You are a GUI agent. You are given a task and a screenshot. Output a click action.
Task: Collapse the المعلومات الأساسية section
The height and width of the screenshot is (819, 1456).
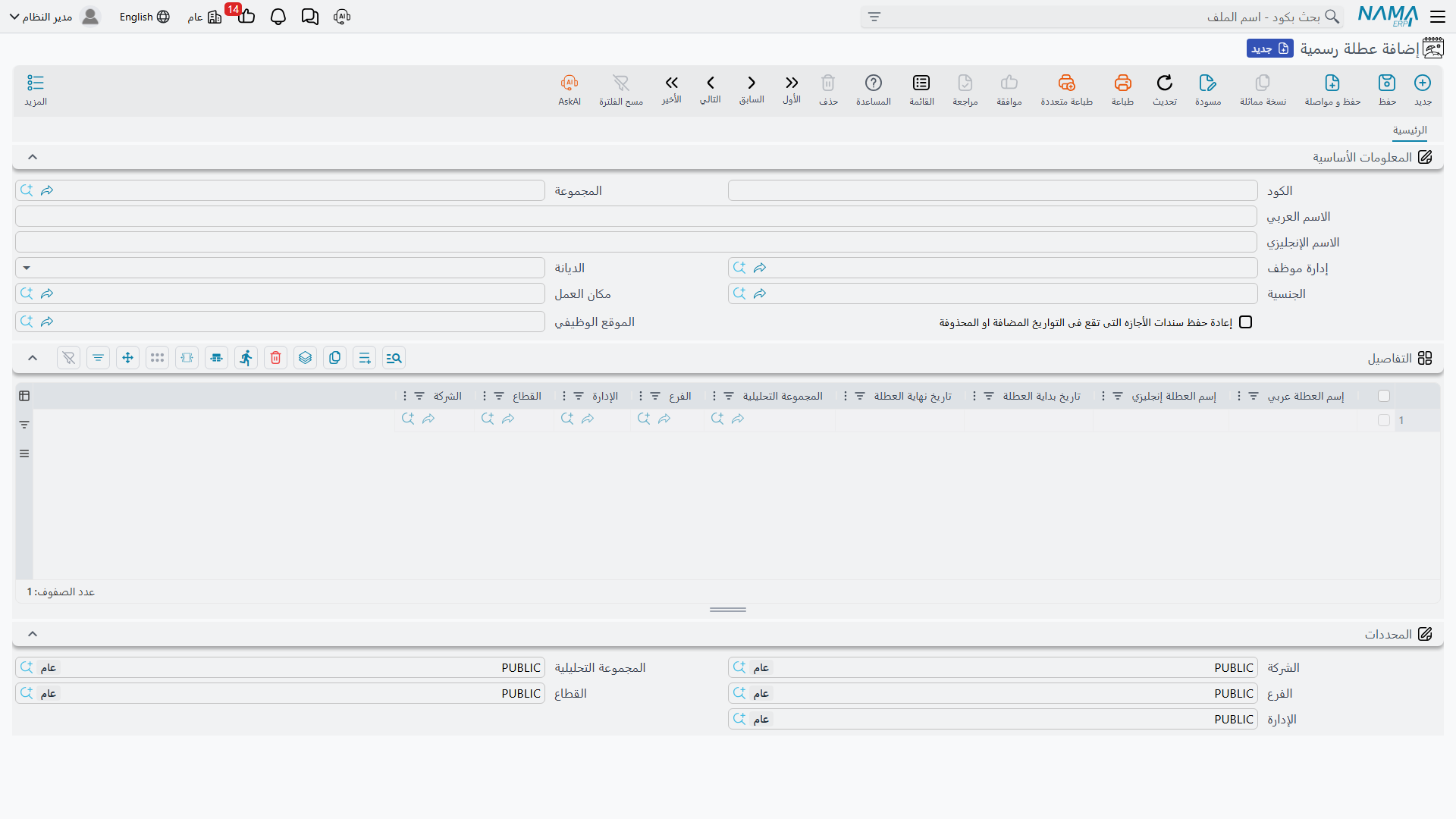click(x=33, y=157)
